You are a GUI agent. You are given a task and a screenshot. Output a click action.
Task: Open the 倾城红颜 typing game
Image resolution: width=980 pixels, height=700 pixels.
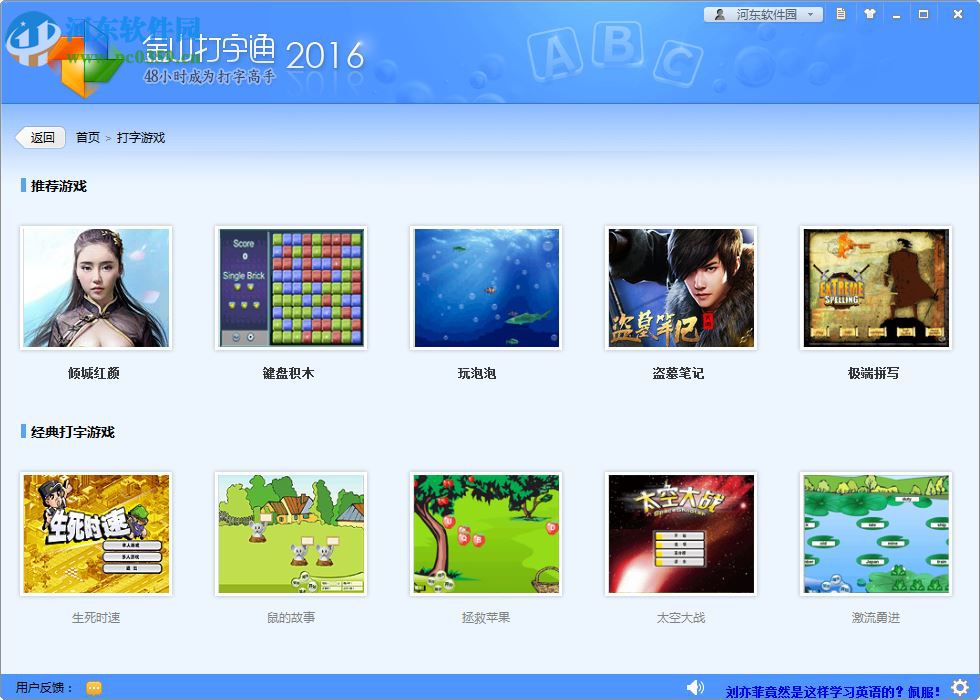(95, 287)
